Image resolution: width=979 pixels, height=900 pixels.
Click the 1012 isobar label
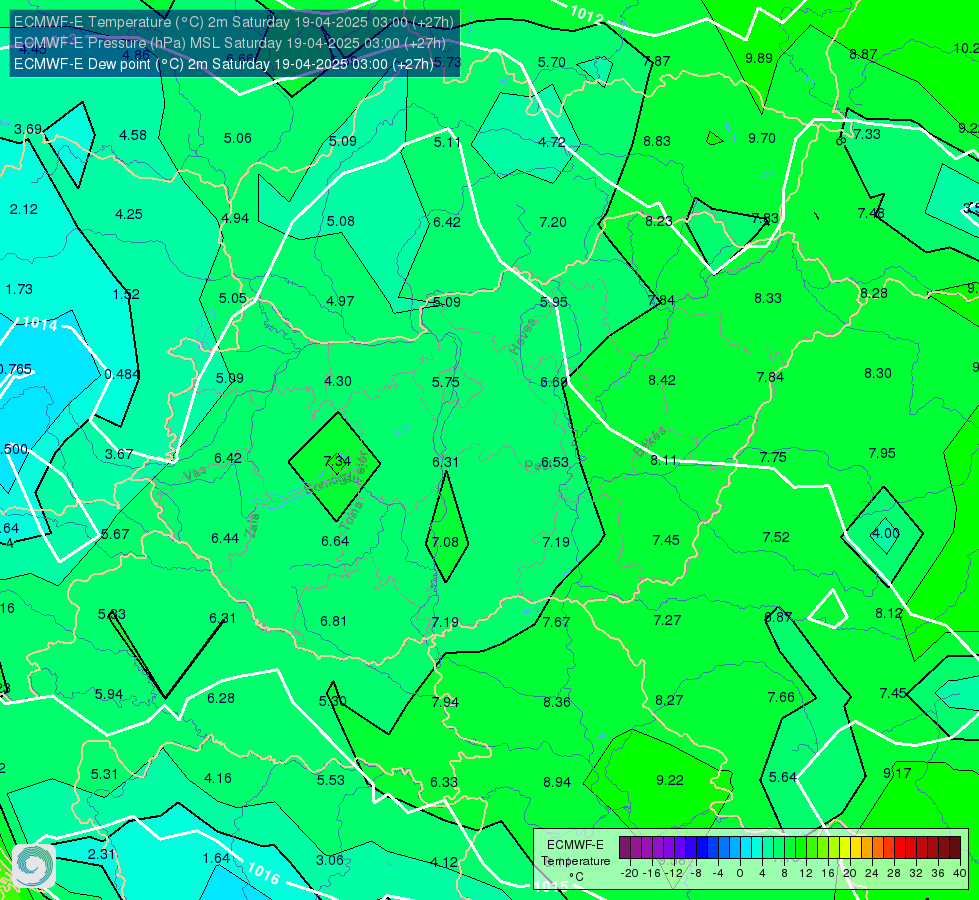(586, 14)
